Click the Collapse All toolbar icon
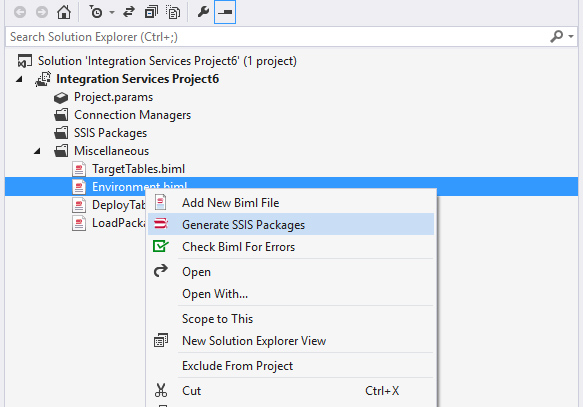The image size is (583, 407). click(x=151, y=12)
